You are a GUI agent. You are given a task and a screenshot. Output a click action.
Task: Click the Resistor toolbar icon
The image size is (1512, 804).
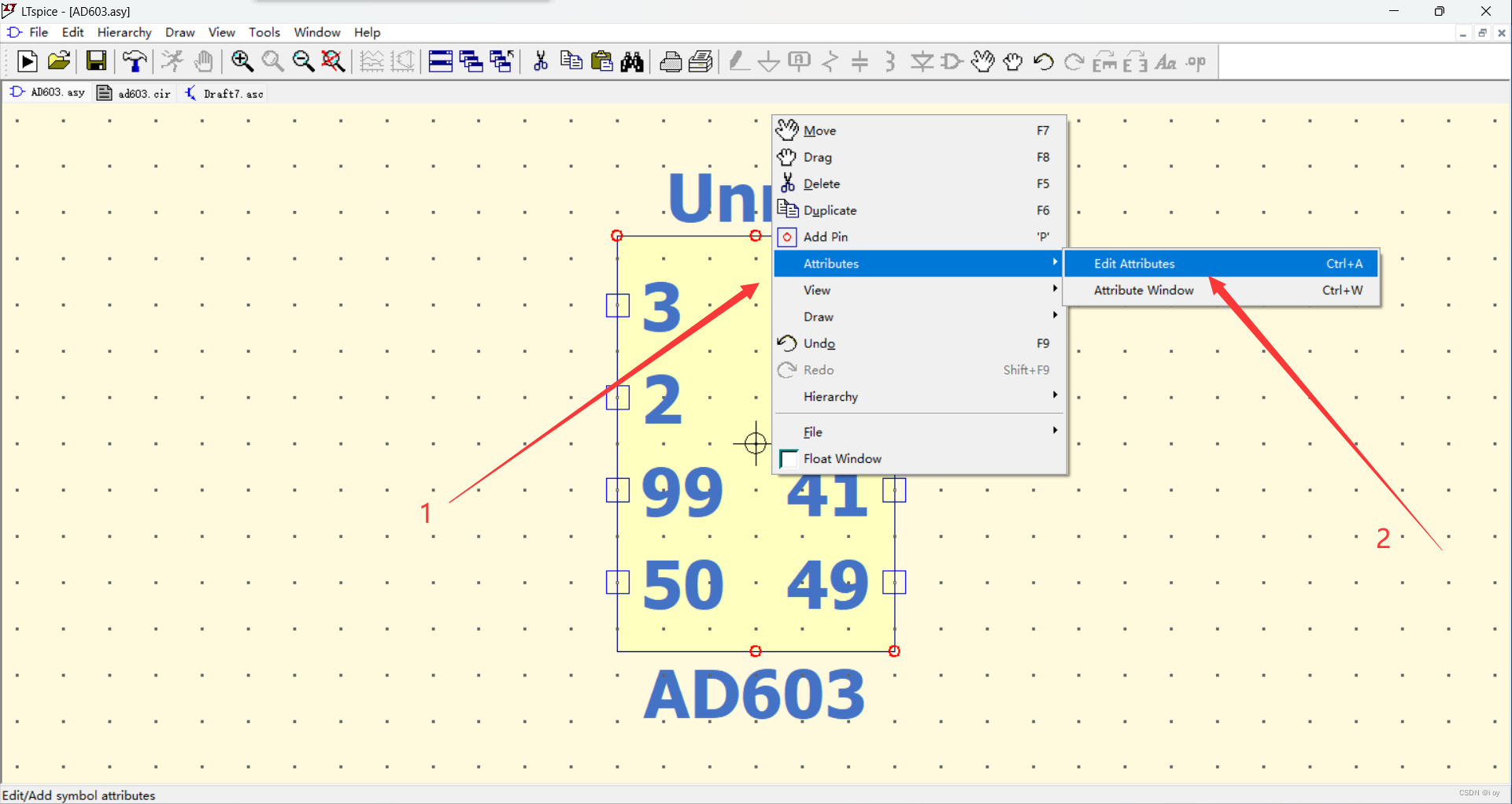coord(830,61)
